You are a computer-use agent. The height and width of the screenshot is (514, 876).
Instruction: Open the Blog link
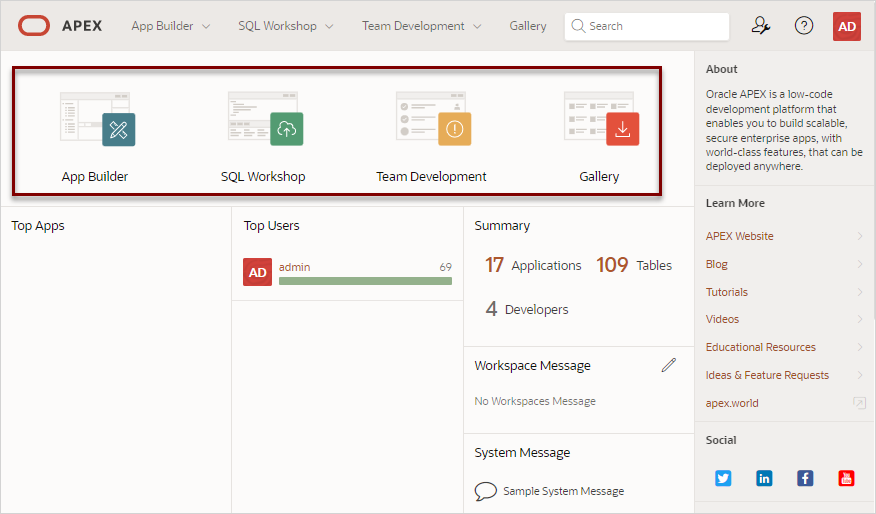pyautogui.click(x=716, y=264)
